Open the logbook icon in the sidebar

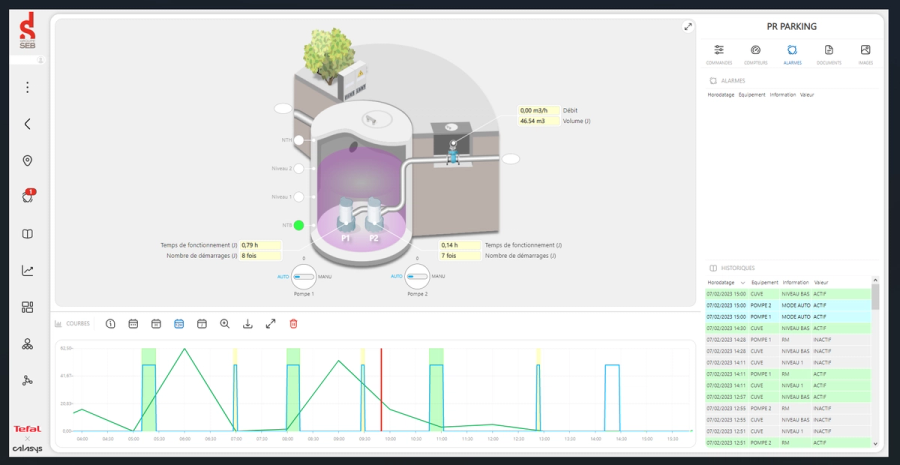tap(27, 234)
